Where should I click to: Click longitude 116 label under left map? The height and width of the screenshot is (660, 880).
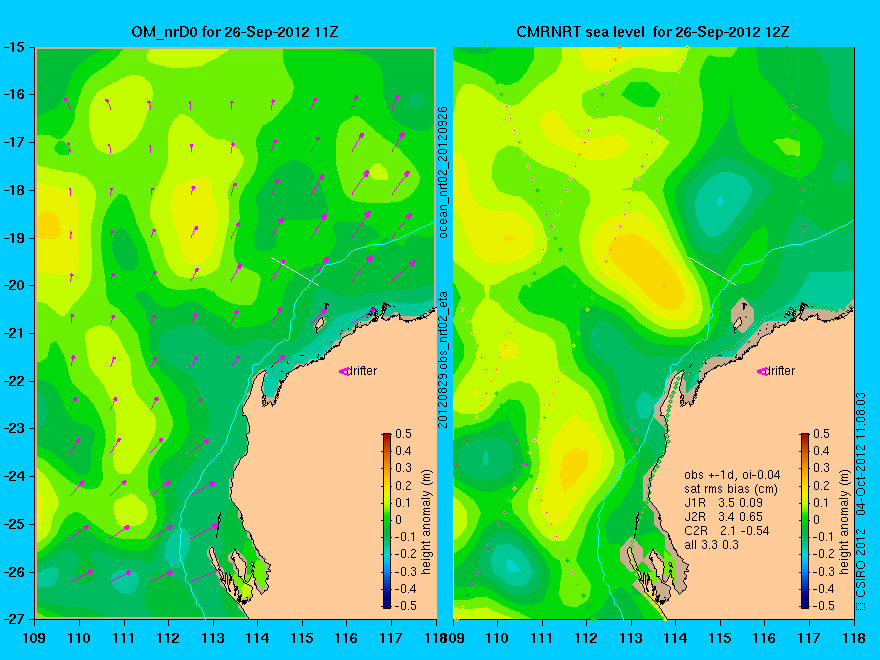[x=346, y=638]
